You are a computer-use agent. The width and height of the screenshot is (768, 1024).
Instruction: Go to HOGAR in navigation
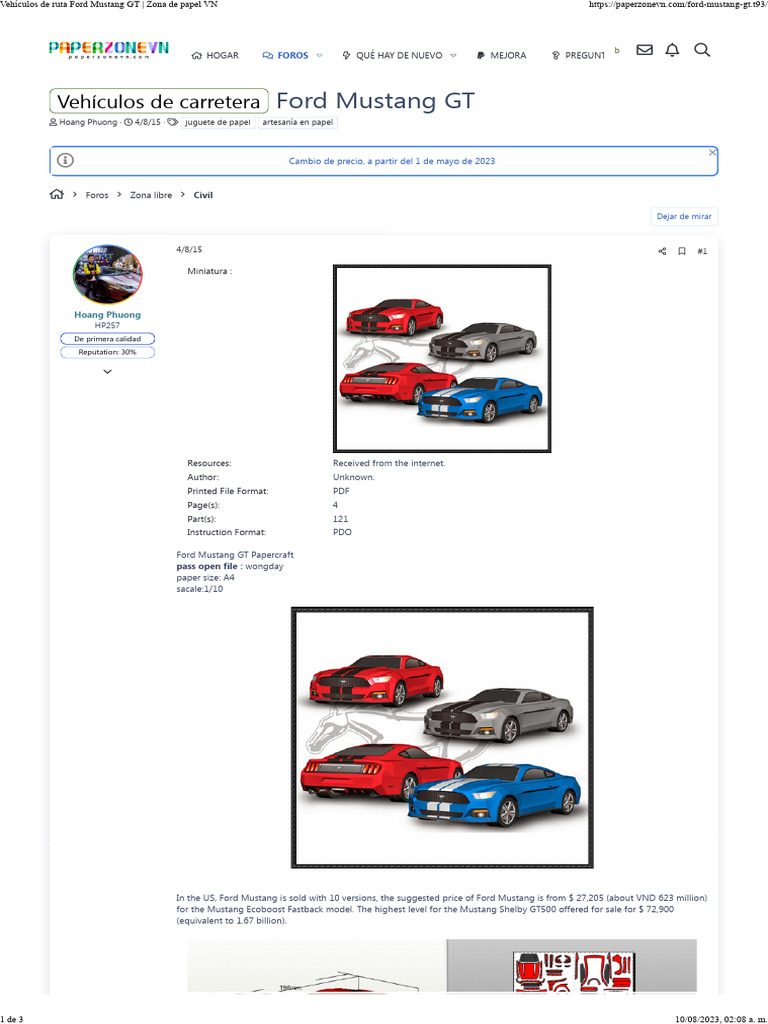(215, 56)
